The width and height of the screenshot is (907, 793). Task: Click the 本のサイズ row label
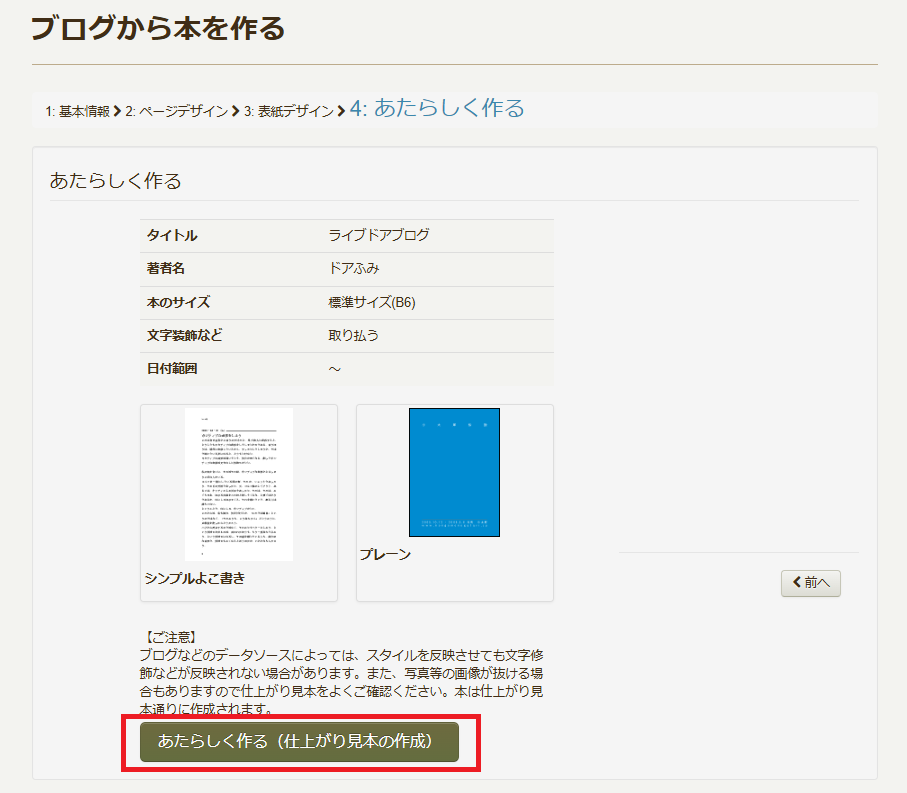pyautogui.click(x=179, y=302)
